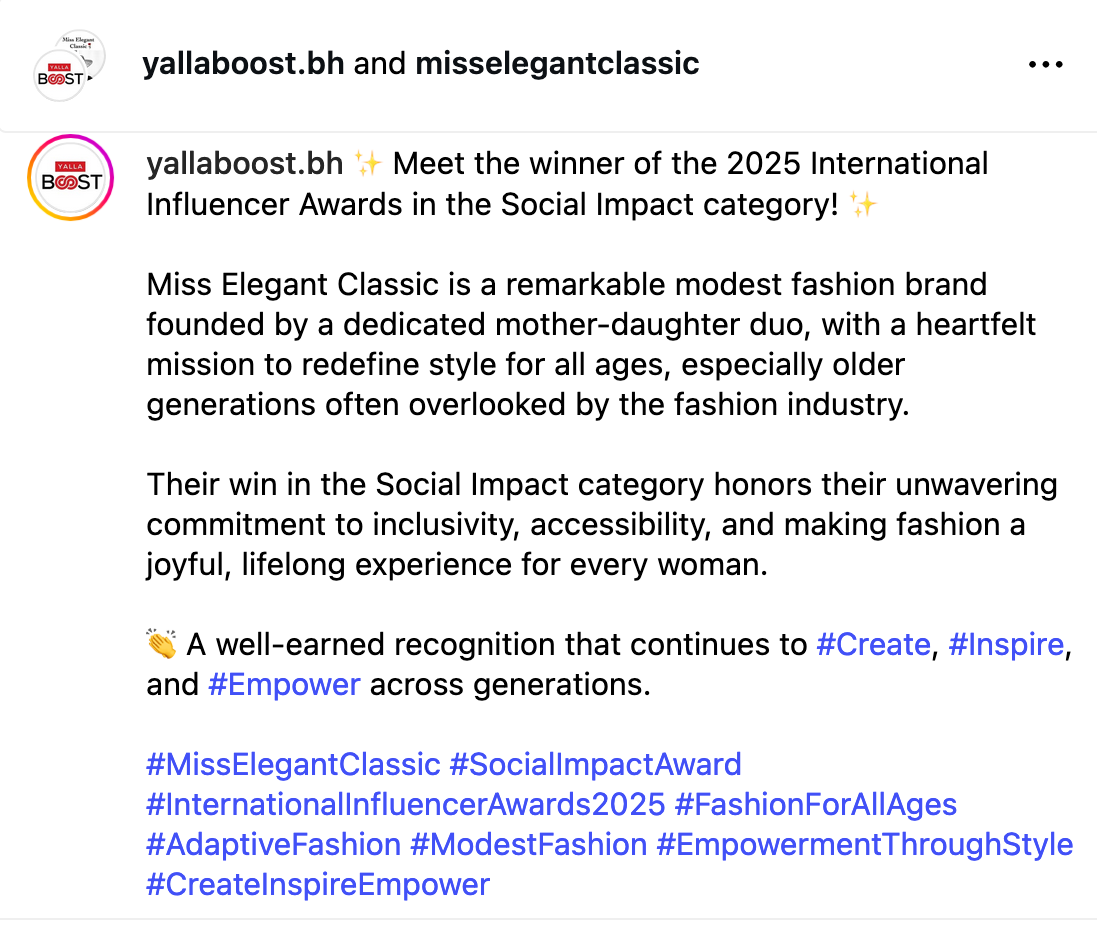Open the #Empower hashtag
Screen dimensions: 1097x925
coord(284,685)
